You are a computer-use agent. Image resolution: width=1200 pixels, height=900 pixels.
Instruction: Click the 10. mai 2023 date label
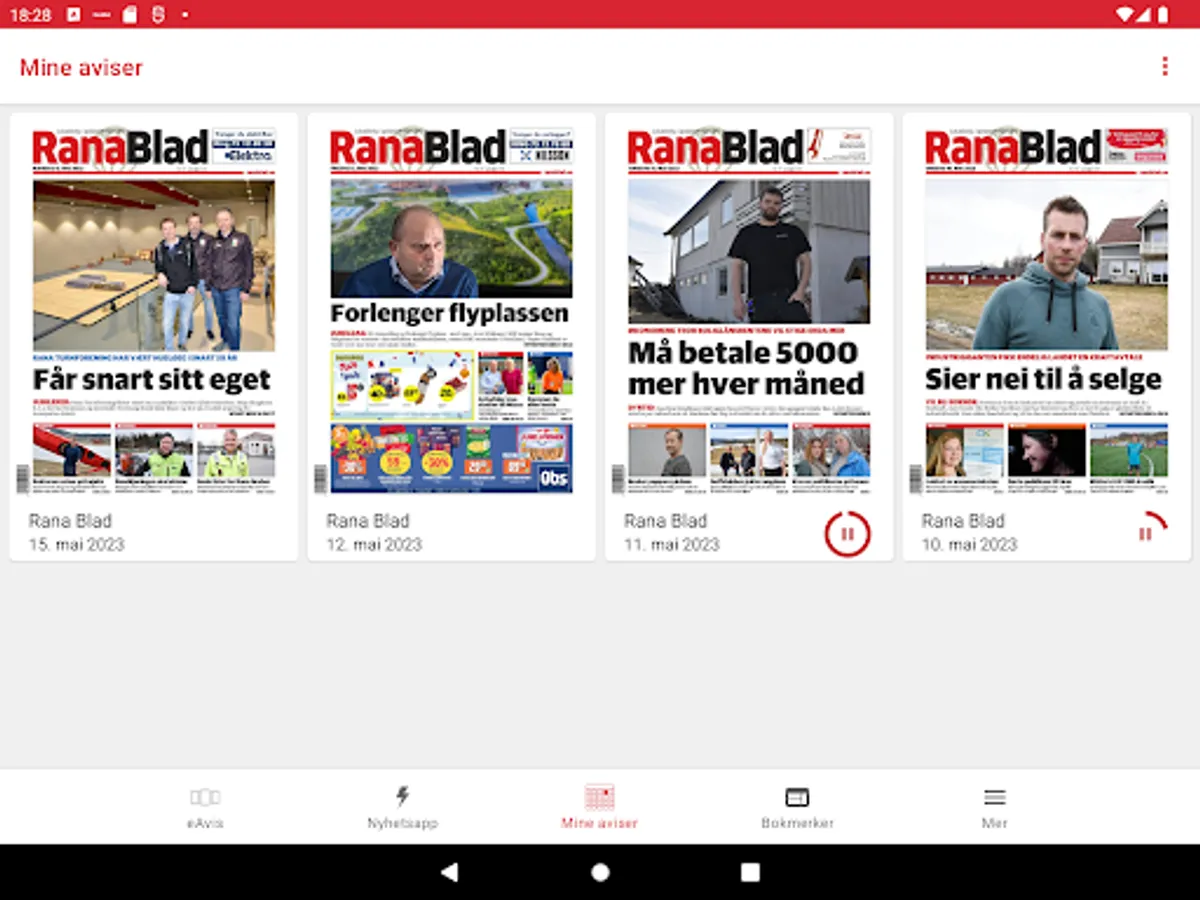[970, 545]
